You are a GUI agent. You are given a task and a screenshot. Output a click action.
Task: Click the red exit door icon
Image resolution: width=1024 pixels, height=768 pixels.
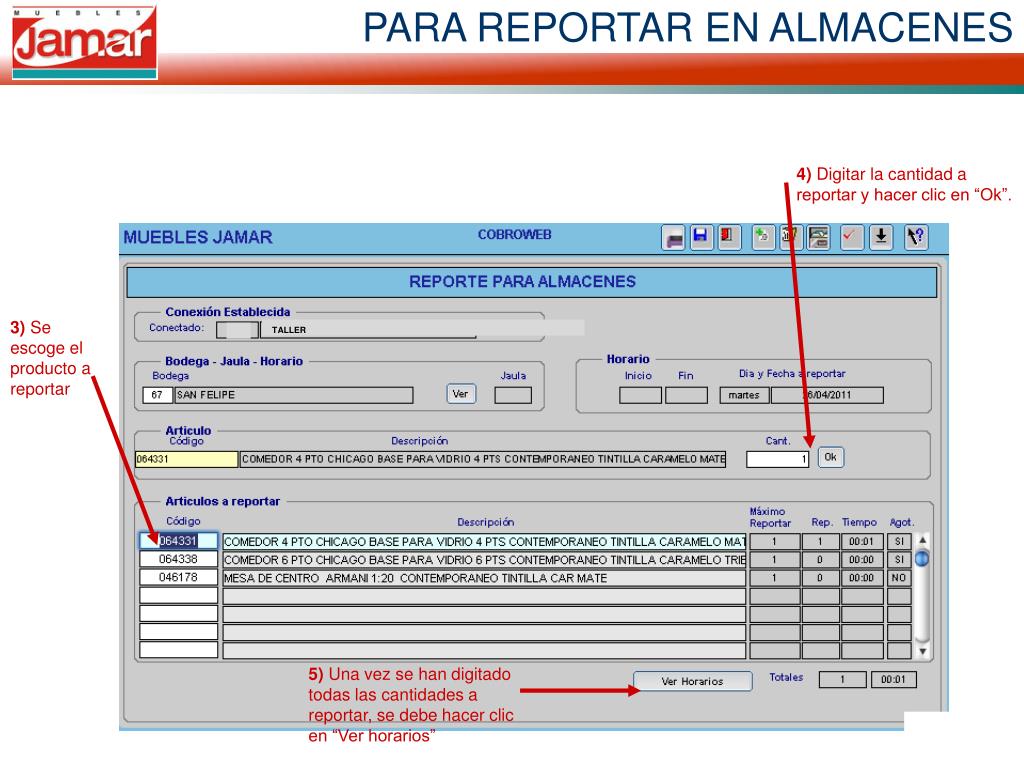(x=728, y=237)
